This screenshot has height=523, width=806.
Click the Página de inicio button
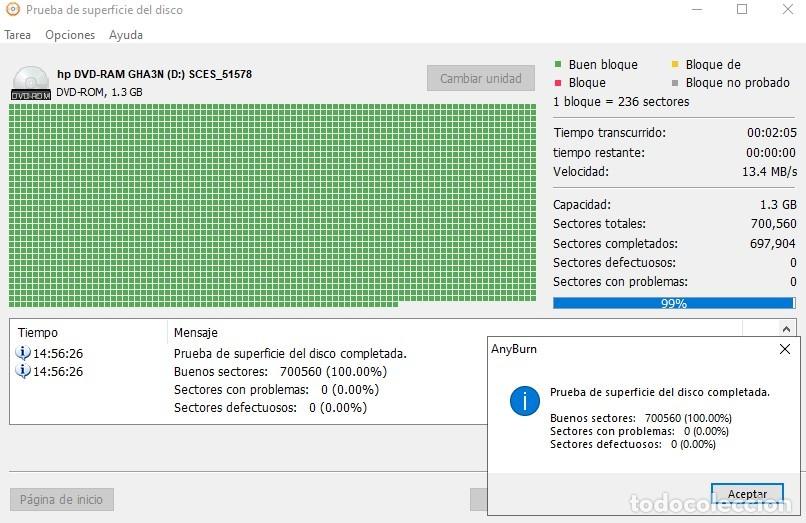(x=62, y=499)
